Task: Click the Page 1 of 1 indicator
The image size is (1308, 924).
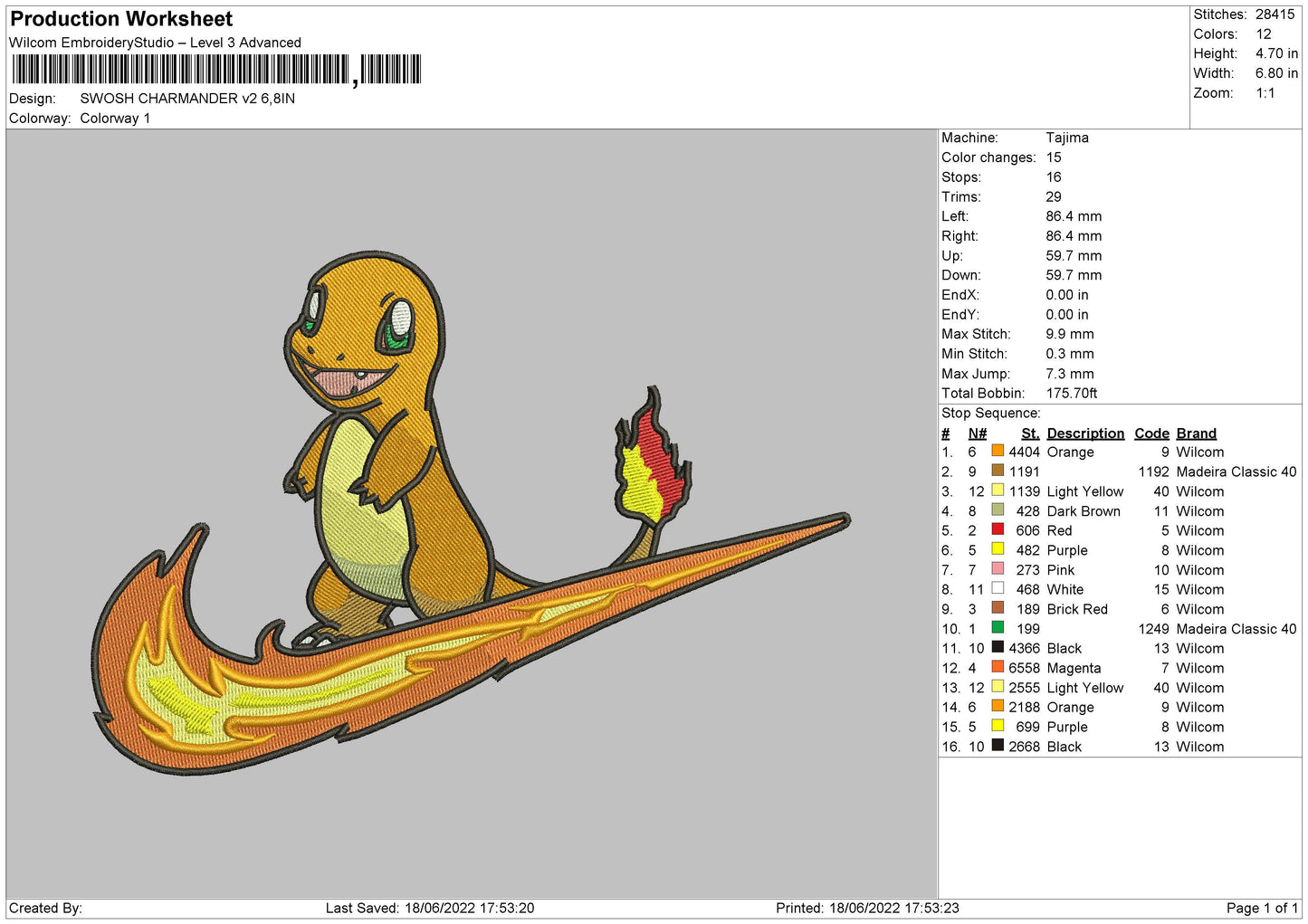Action: pyautogui.click(x=1262, y=908)
